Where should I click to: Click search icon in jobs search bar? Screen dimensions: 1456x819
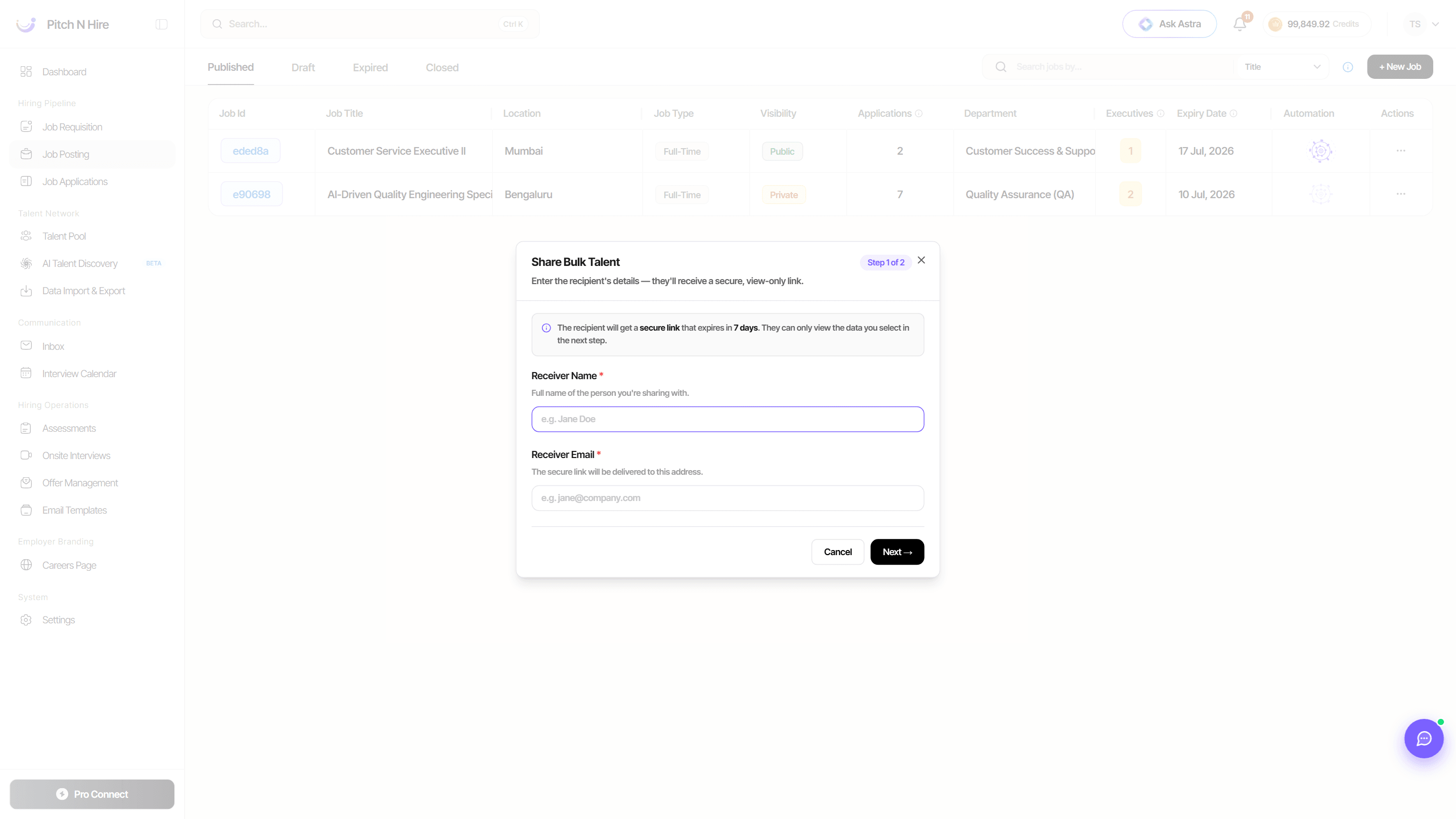(x=1001, y=67)
